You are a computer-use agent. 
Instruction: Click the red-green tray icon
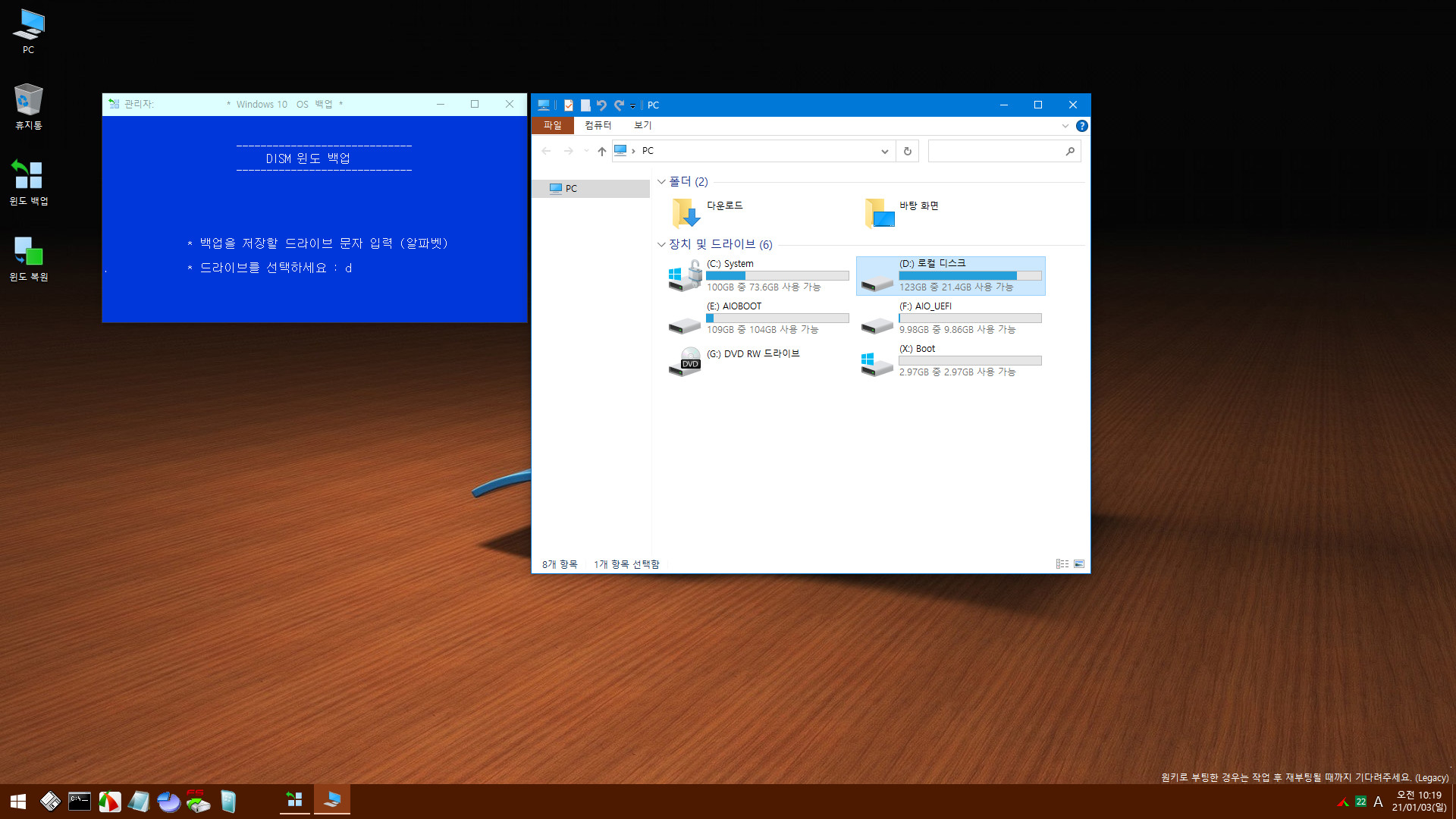[1343, 802]
